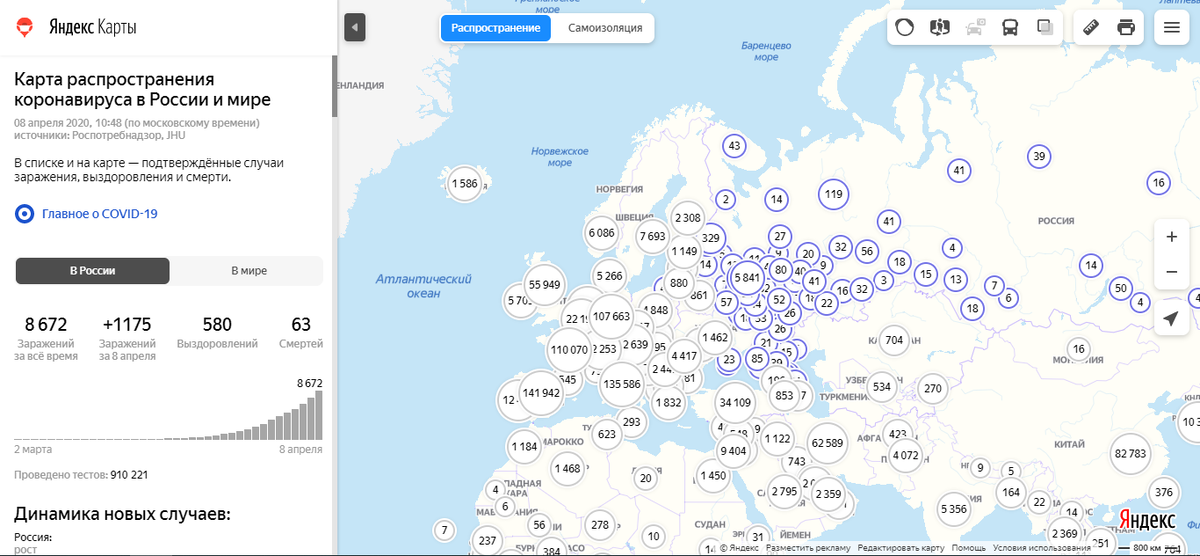
Task: Select the В мире tab
Action: click(249, 271)
